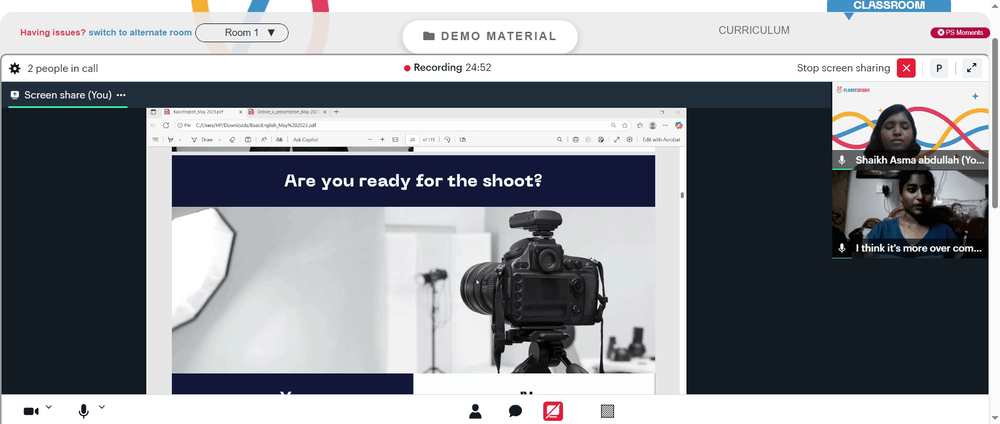Open DEMO MATERIAL folder button
1000x424 pixels.
(490, 36)
